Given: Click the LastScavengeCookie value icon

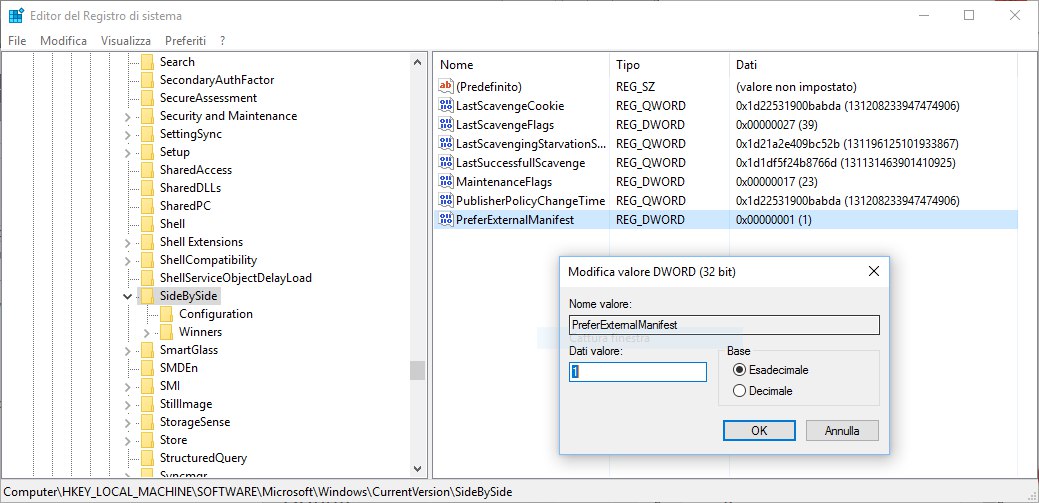Looking at the screenshot, I should tap(446, 106).
